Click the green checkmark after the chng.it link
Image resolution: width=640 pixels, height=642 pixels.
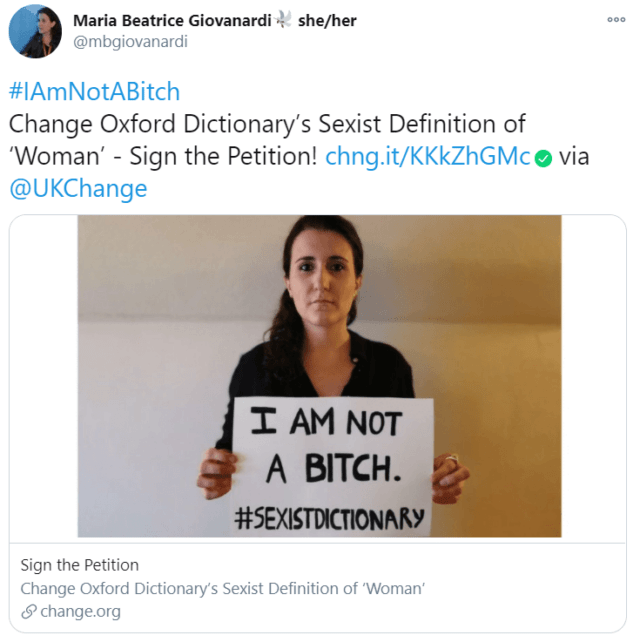(x=543, y=158)
